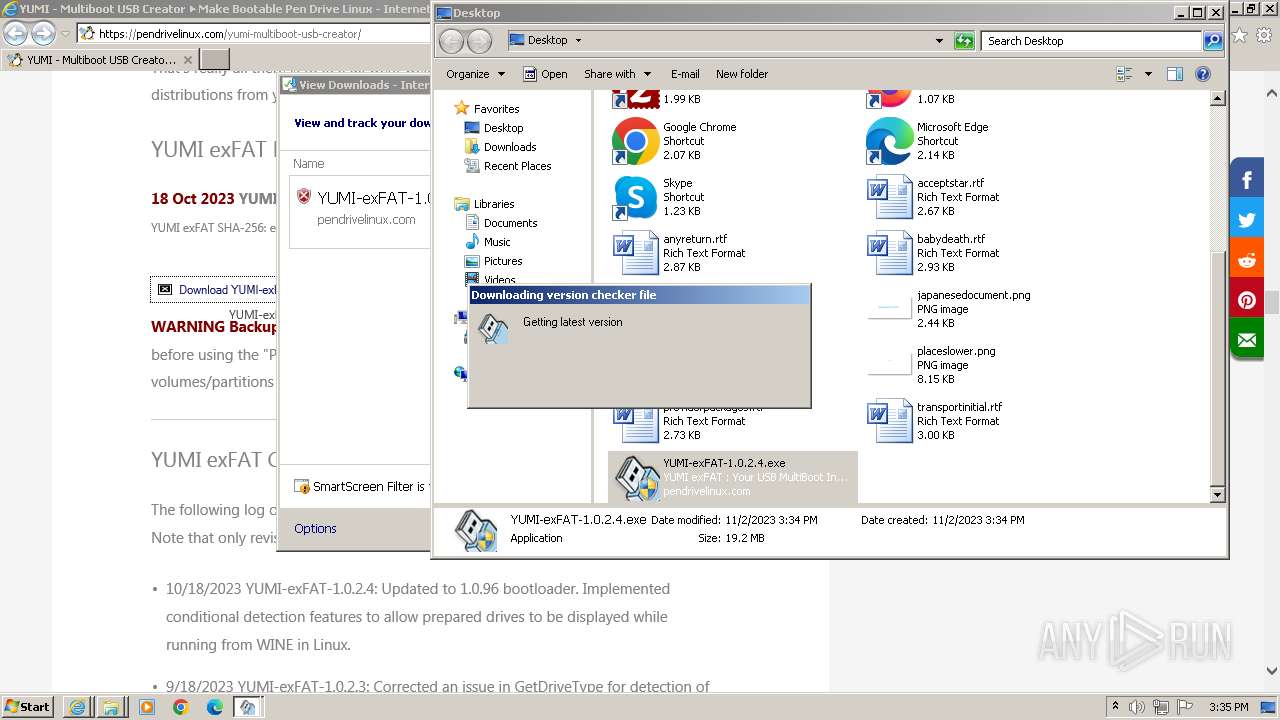Click the volume speaker tray icon
The image size is (1280, 720).
(1137, 707)
